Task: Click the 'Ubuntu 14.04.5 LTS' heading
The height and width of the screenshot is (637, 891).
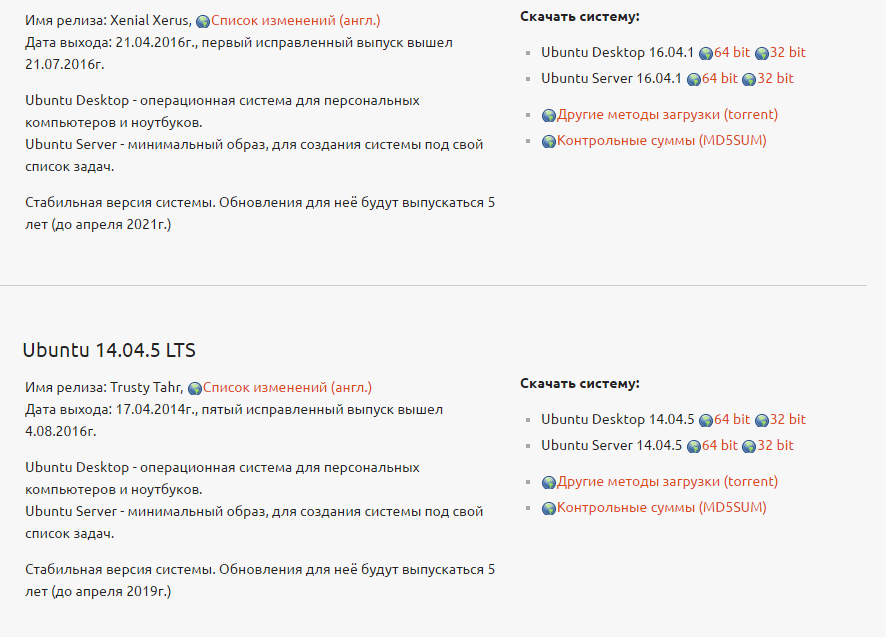Action: pyautogui.click(x=109, y=350)
